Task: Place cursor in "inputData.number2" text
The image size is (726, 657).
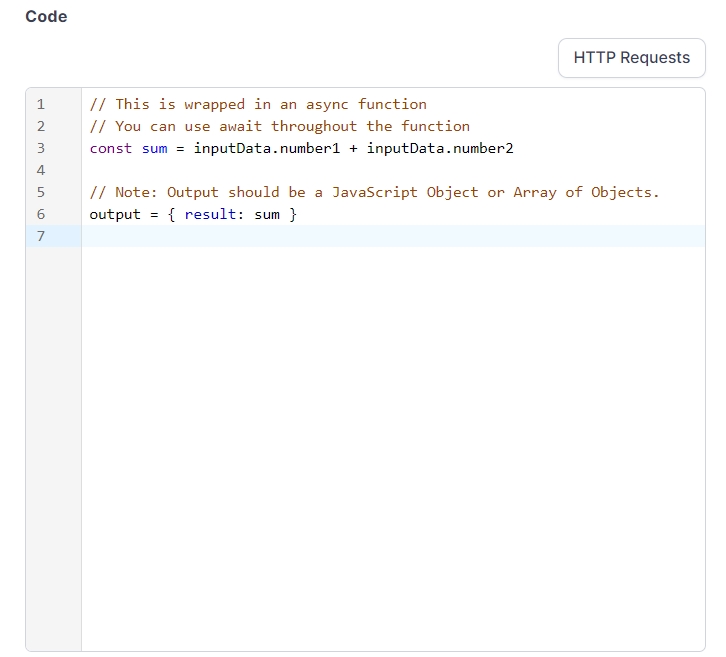Action: pos(439,148)
